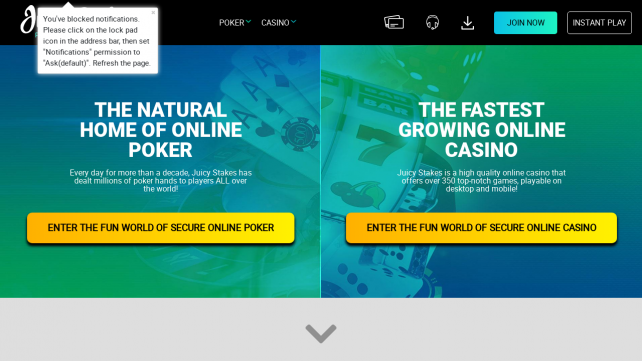The image size is (642, 361).
Task: Enter the fun world of online poker
Action: (x=160, y=228)
